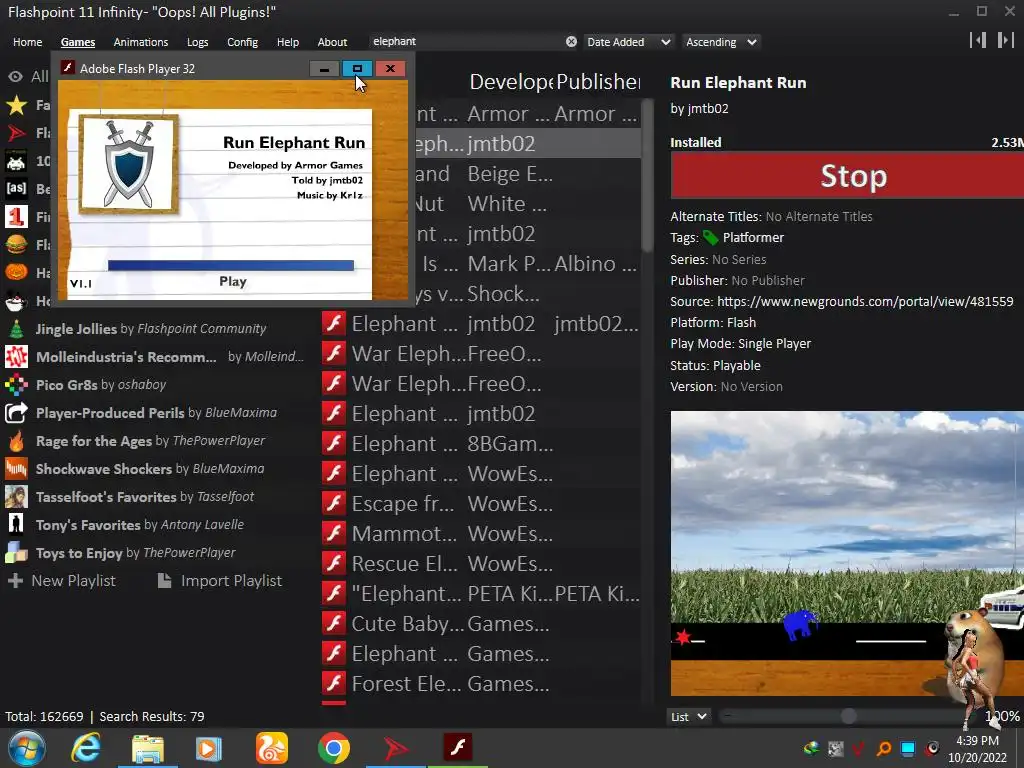Click the green tag icon
This screenshot has height=768, width=1024.
click(711, 238)
